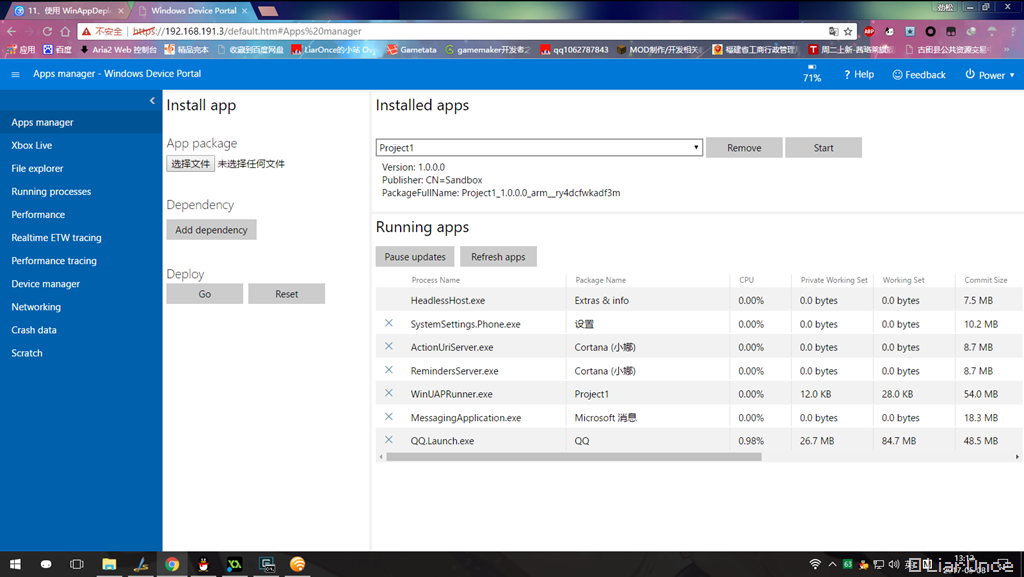Close the SystemSettings.Phone.exe process
This screenshot has height=577, width=1024.
pyautogui.click(x=389, y=323)
